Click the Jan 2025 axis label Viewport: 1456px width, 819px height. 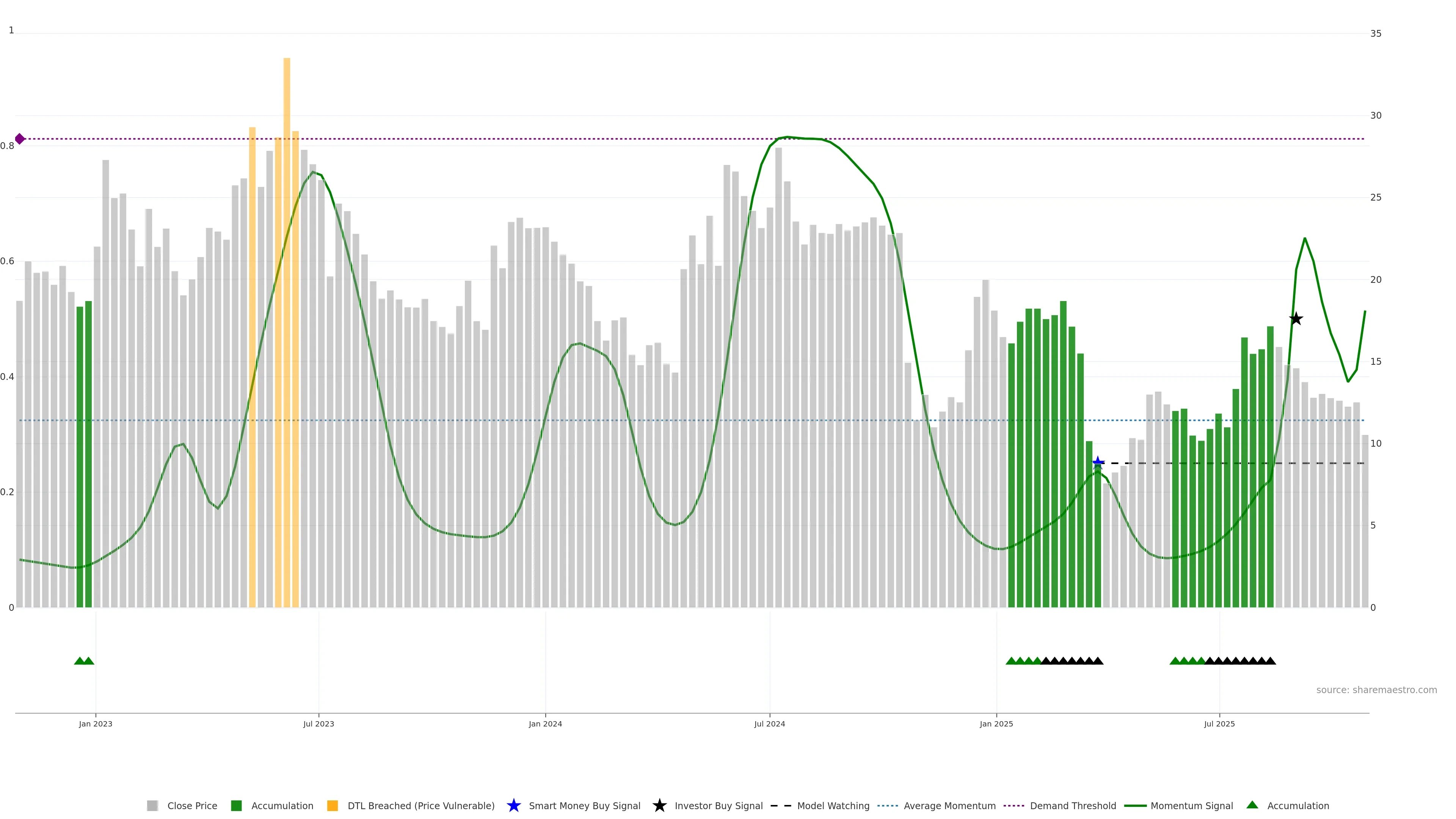point(996,723)
